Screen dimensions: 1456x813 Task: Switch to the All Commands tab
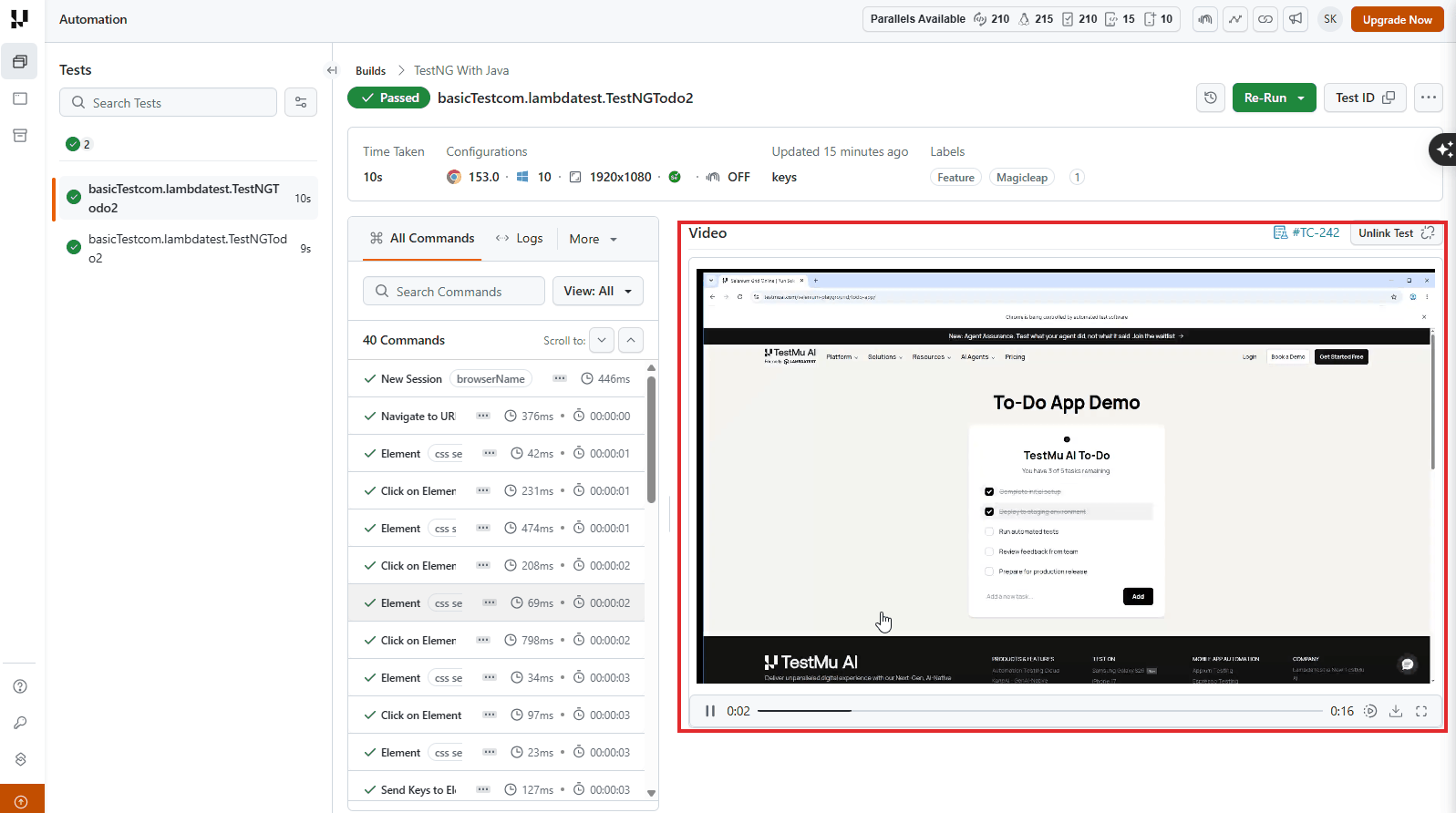(x=422, y=238)
